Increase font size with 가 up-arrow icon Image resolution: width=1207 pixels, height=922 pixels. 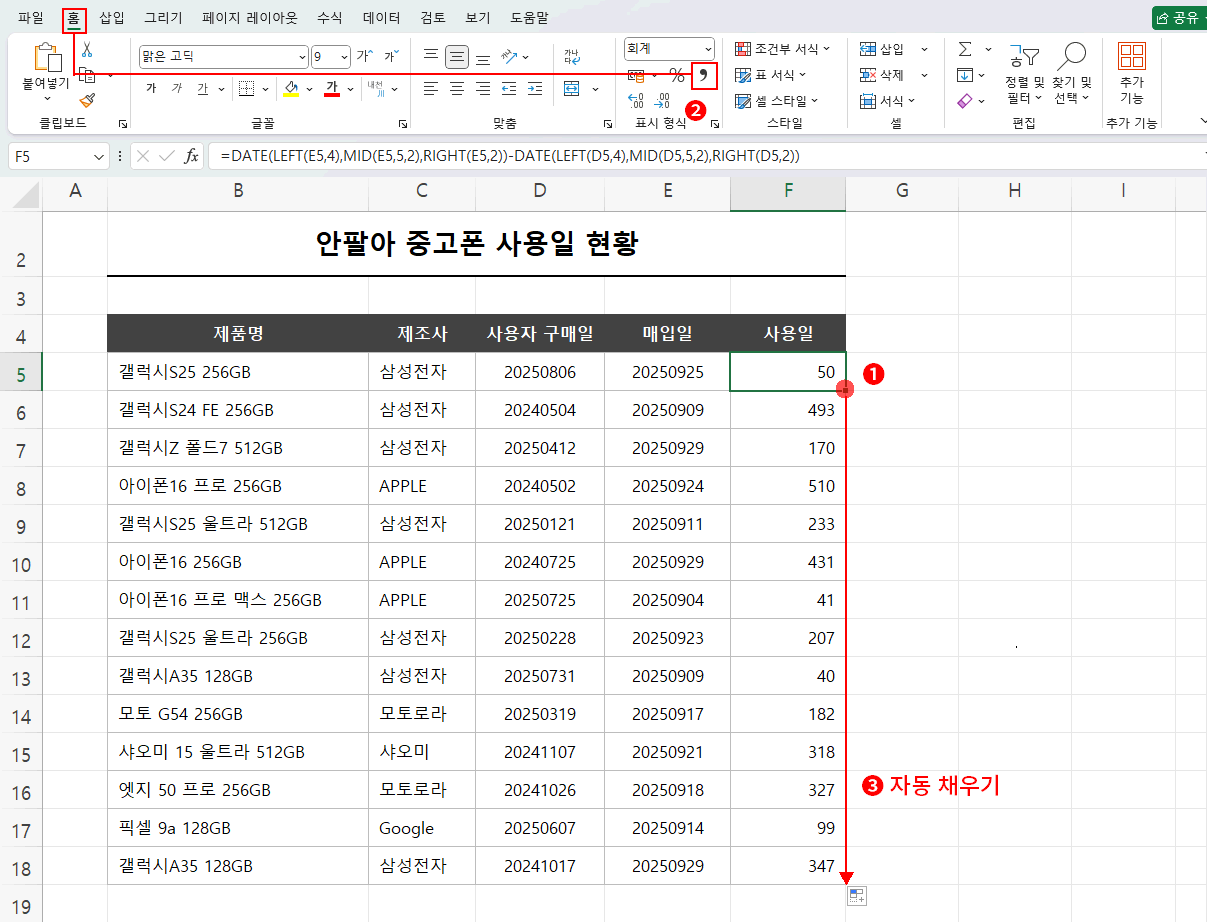point(365,57)
